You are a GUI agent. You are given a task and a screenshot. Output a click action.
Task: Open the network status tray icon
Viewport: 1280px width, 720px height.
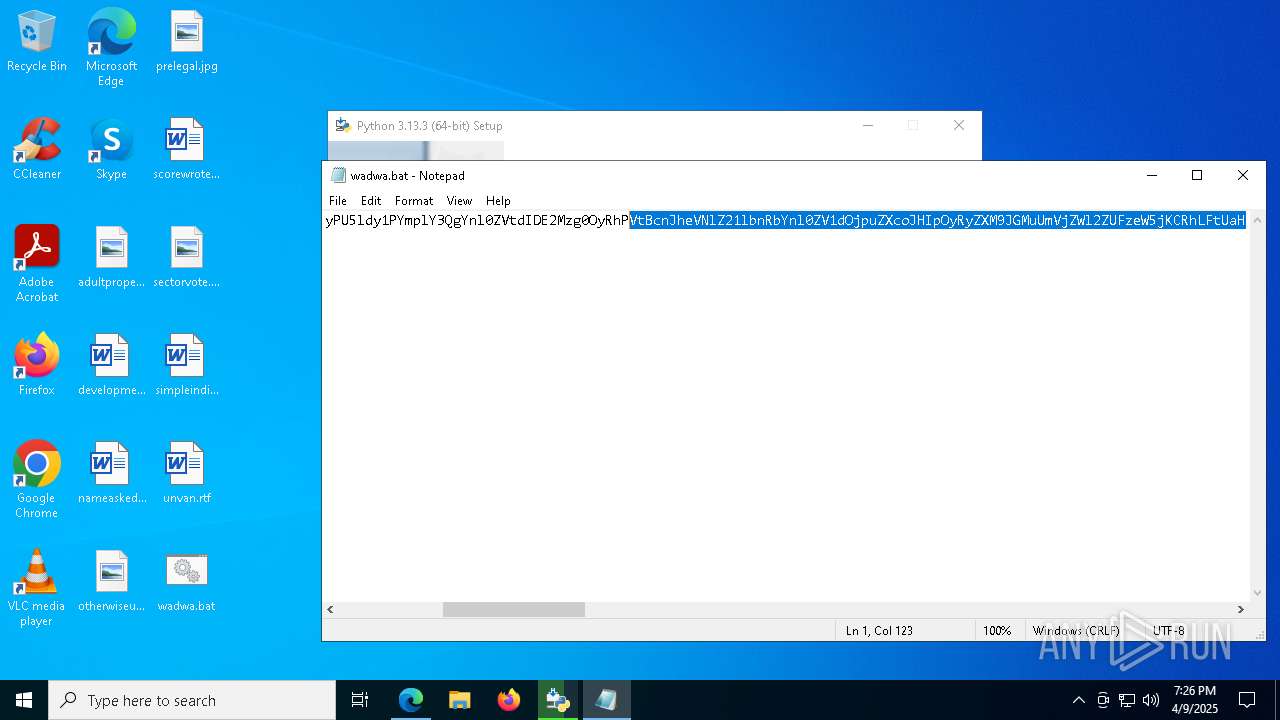tap(1127, 700)
